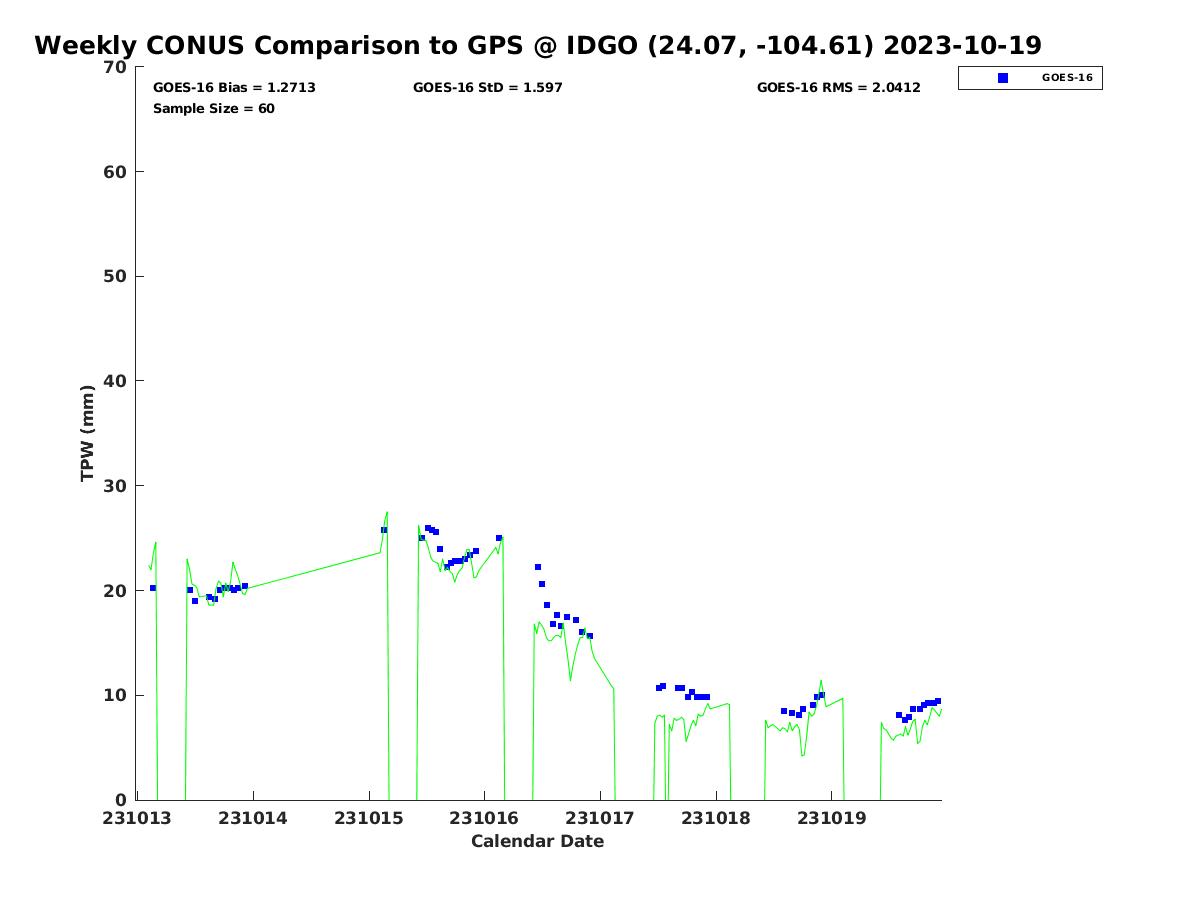Click the 70 y-axis tick label

coord(116,67)
